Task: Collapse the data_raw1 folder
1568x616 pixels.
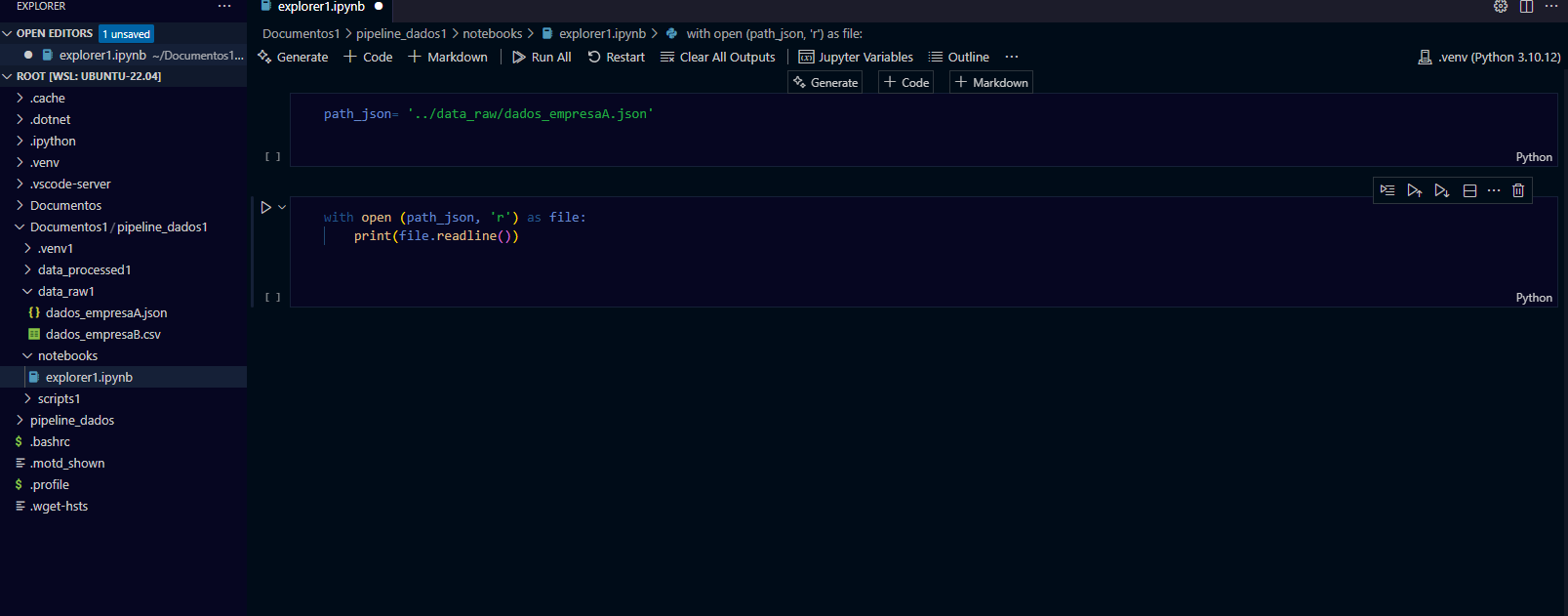Action: click(65, 291)
